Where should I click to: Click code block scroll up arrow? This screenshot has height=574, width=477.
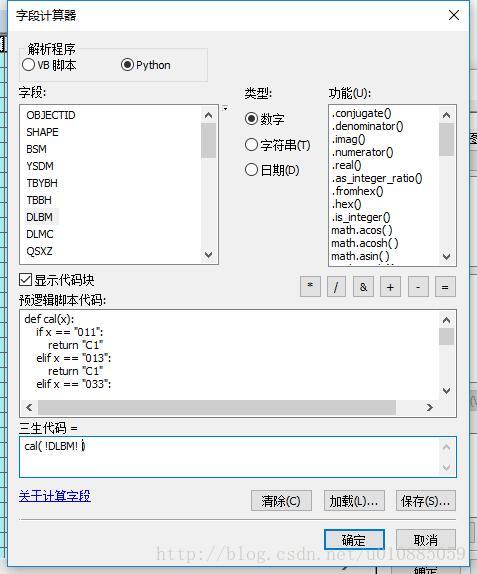446,320
